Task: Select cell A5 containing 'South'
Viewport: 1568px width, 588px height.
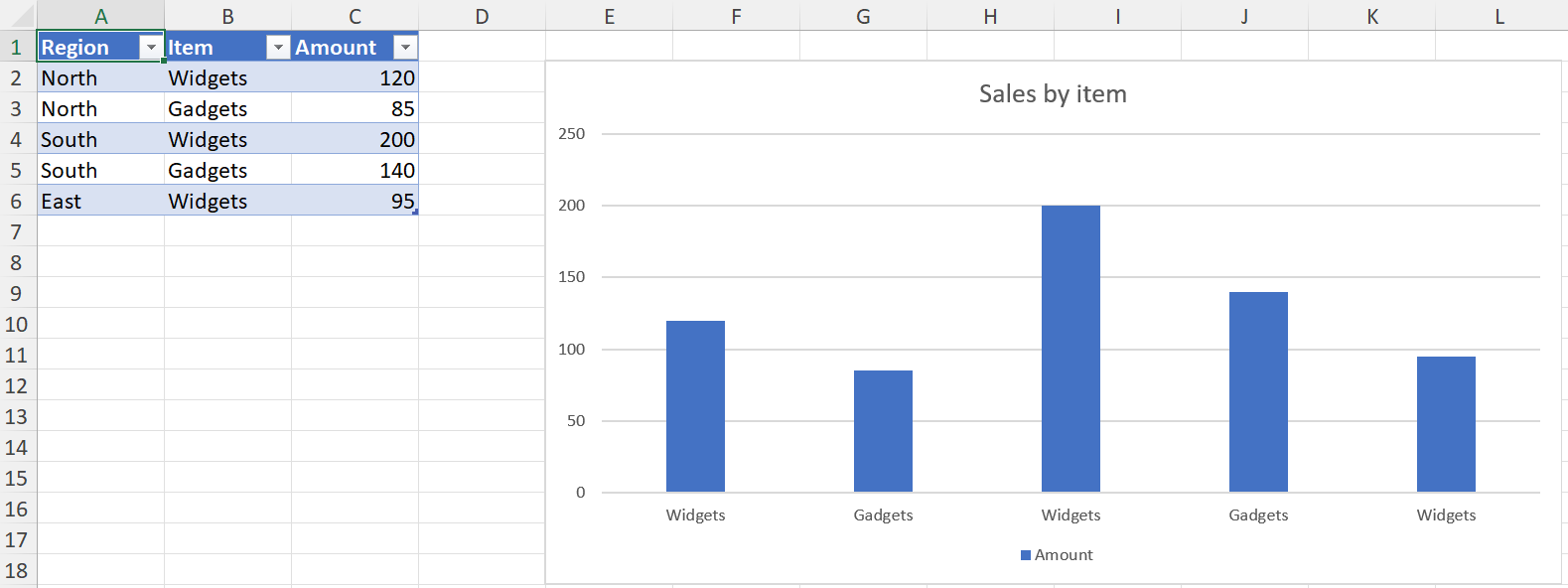Action: coord(100,170)
